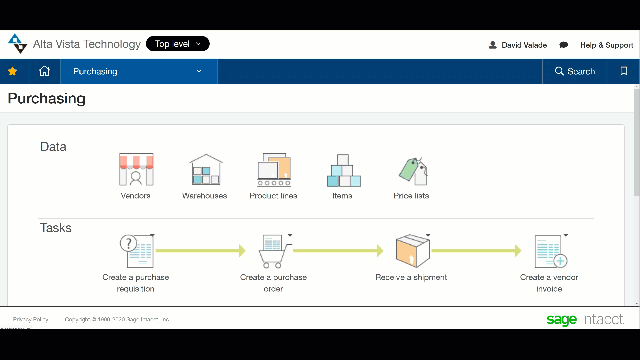
Task: Go to the home icon
Action: pyautogui.click(x=44, y=71)
